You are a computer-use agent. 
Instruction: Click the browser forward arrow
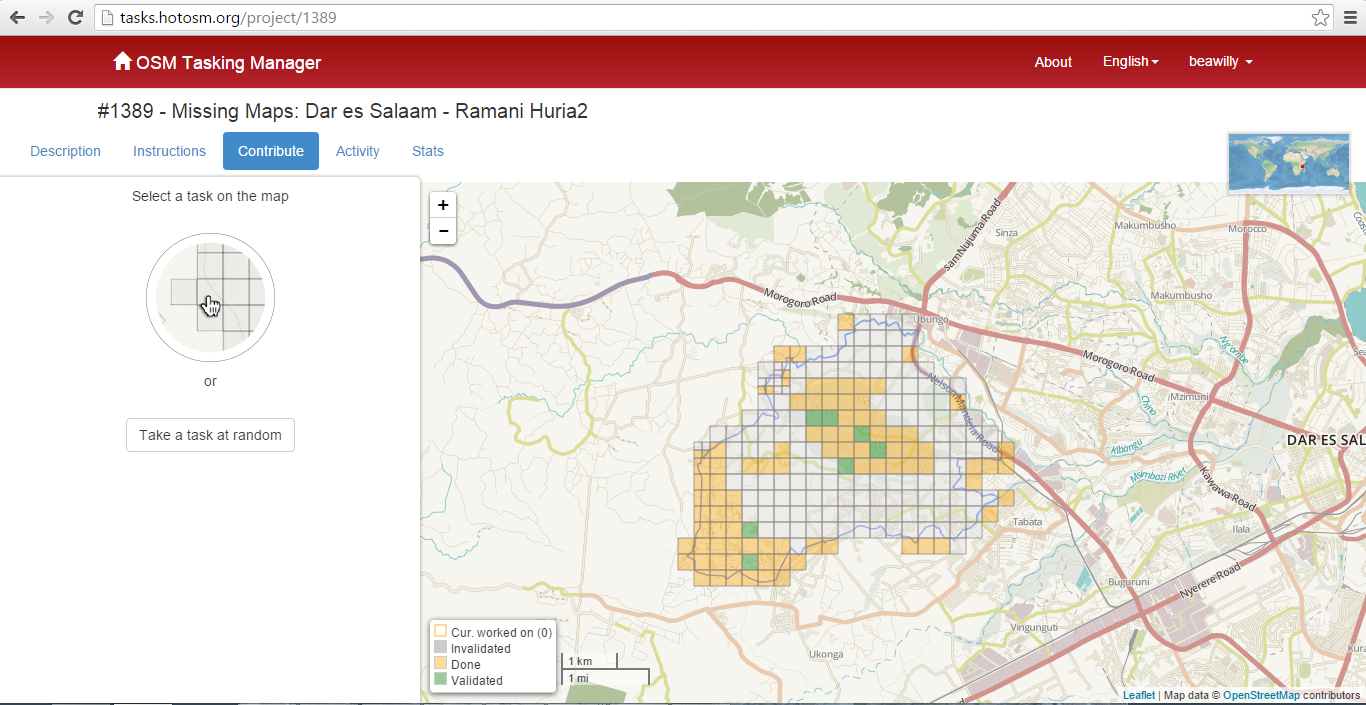[46, 17]
